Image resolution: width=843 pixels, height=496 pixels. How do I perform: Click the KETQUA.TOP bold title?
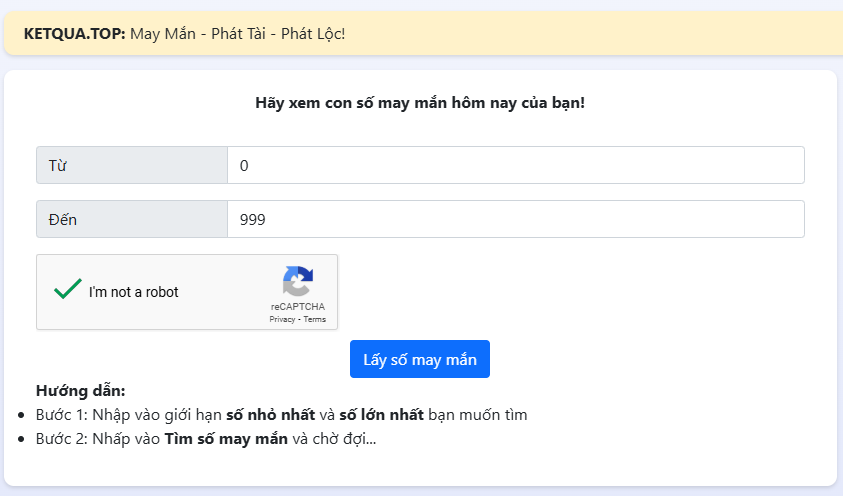click(x=73, y=34)
